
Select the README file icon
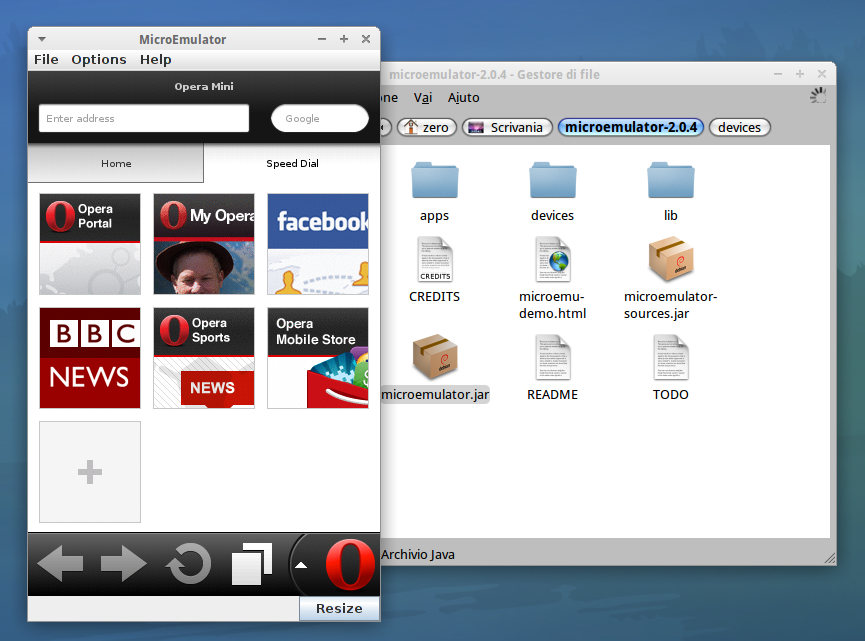coord(553,357)
